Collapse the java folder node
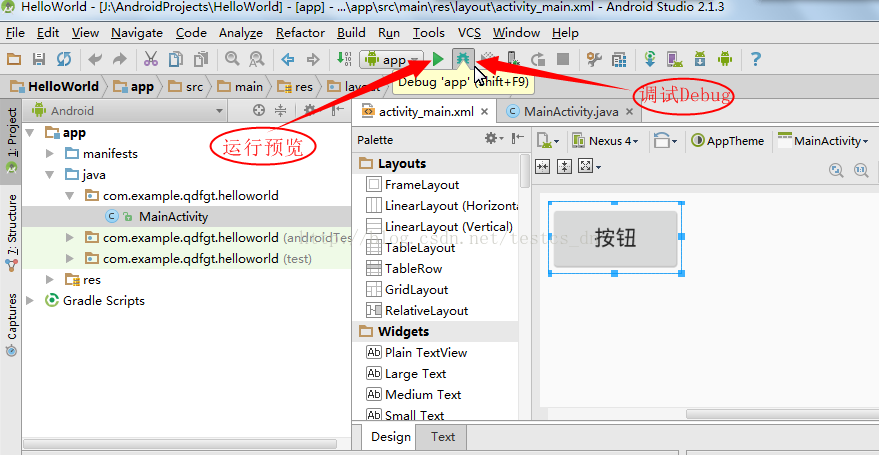 point(50,175)
